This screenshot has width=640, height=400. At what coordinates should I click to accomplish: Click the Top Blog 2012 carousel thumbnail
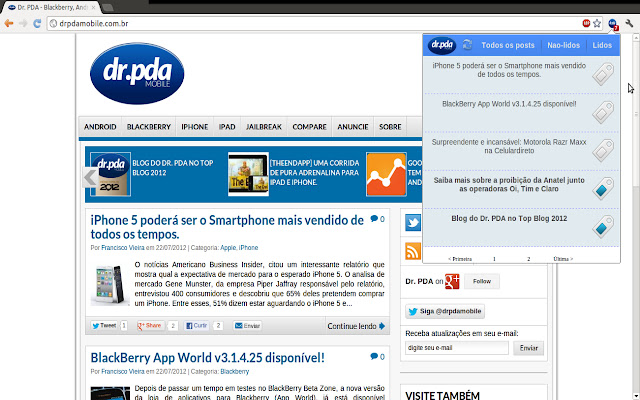point(111,174)
